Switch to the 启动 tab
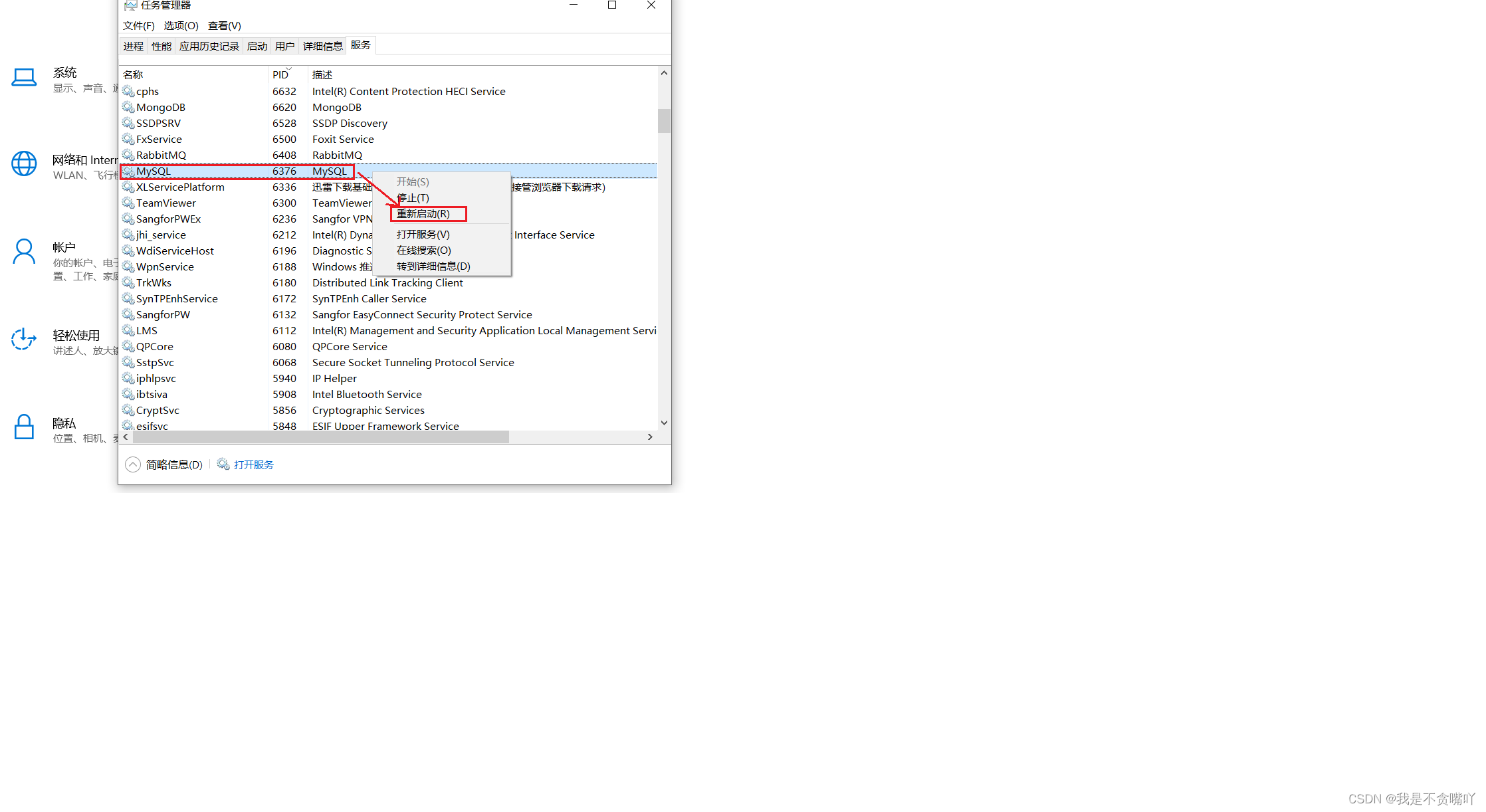This screenshot has height=812, width=1486. pyautogui.click(x=257, y=46)
